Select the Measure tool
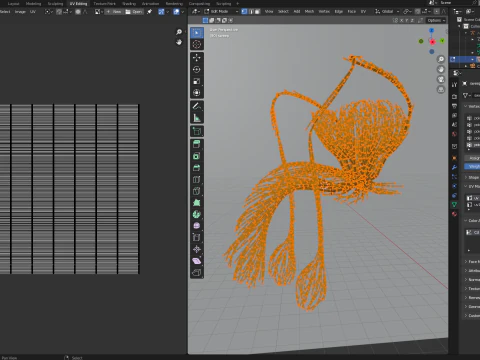 click(197, 118)
